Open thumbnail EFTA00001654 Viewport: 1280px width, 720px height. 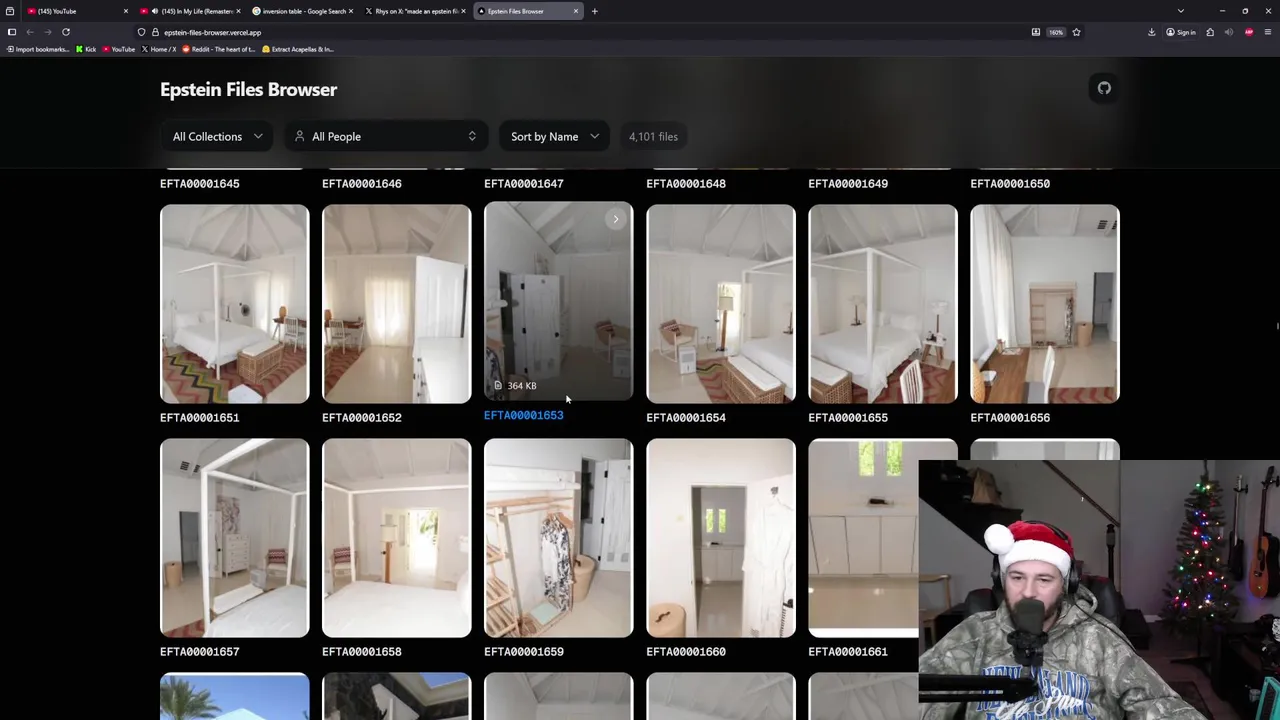click(x=721, y=304)
